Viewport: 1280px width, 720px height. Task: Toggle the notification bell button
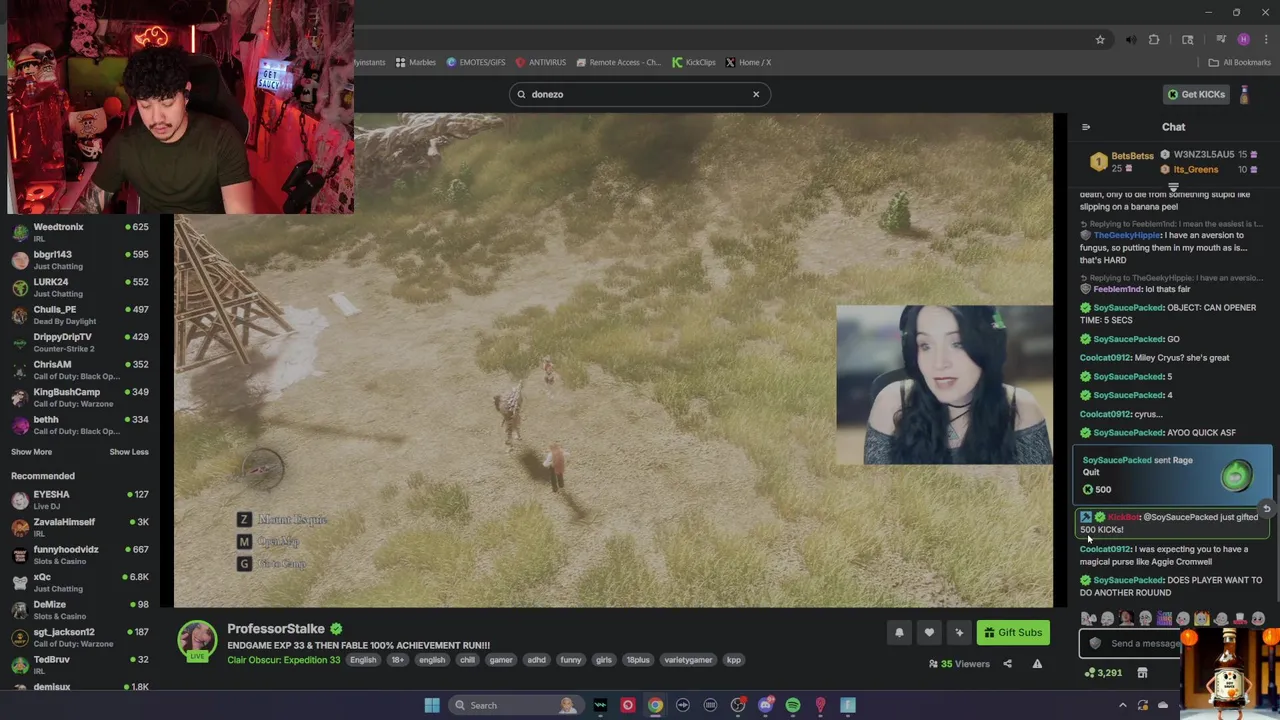click(x=899, y=632)
